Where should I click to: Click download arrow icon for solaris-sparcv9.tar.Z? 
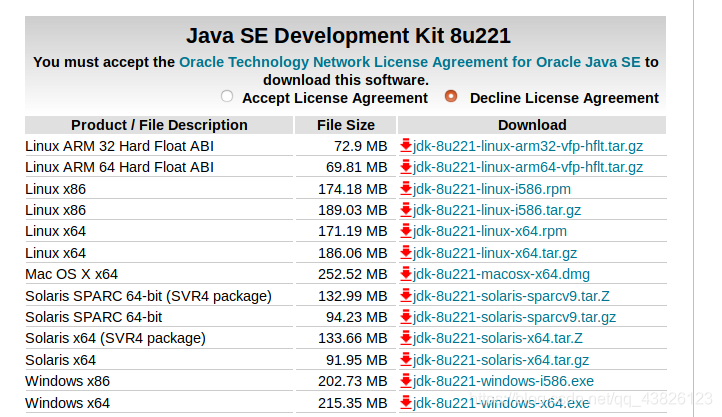point(406,295)
